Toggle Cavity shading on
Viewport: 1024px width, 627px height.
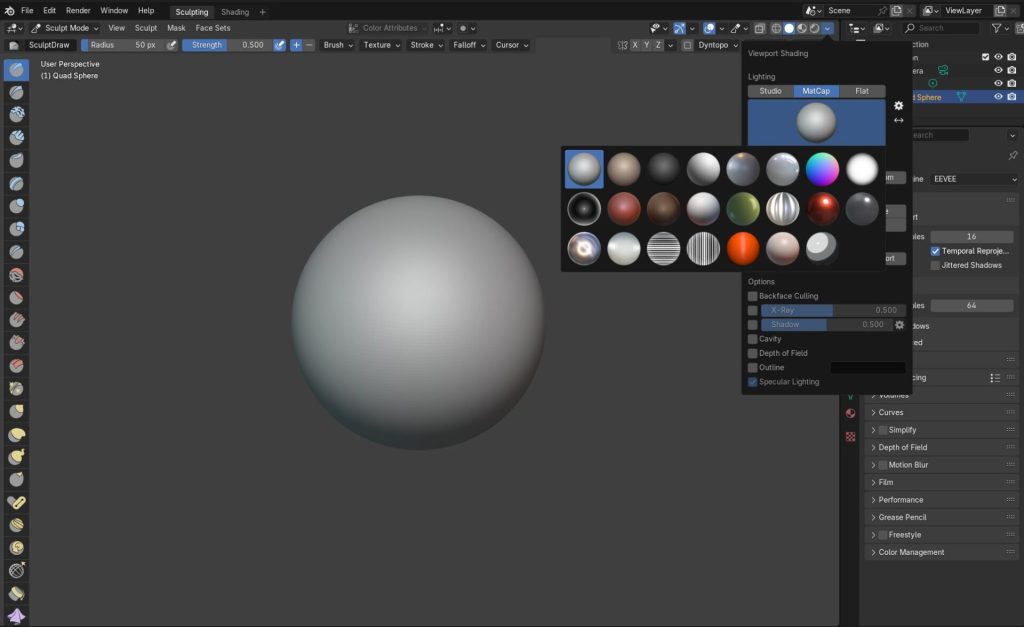[x=753, y=338]
